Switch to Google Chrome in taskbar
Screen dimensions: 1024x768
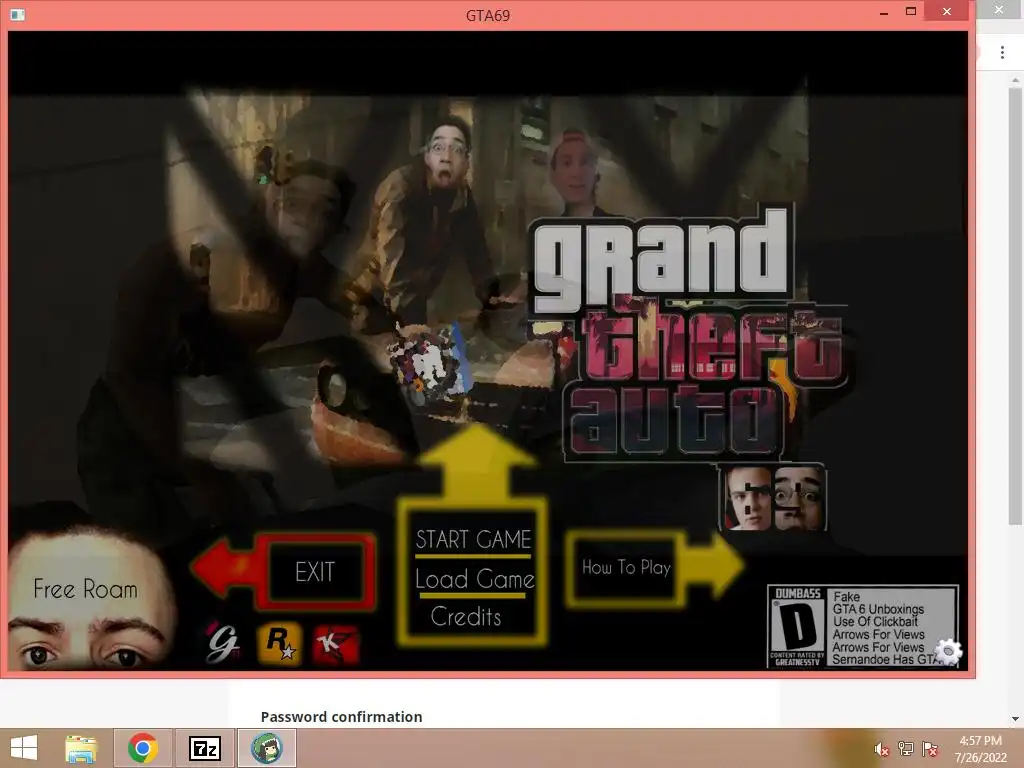143,748
